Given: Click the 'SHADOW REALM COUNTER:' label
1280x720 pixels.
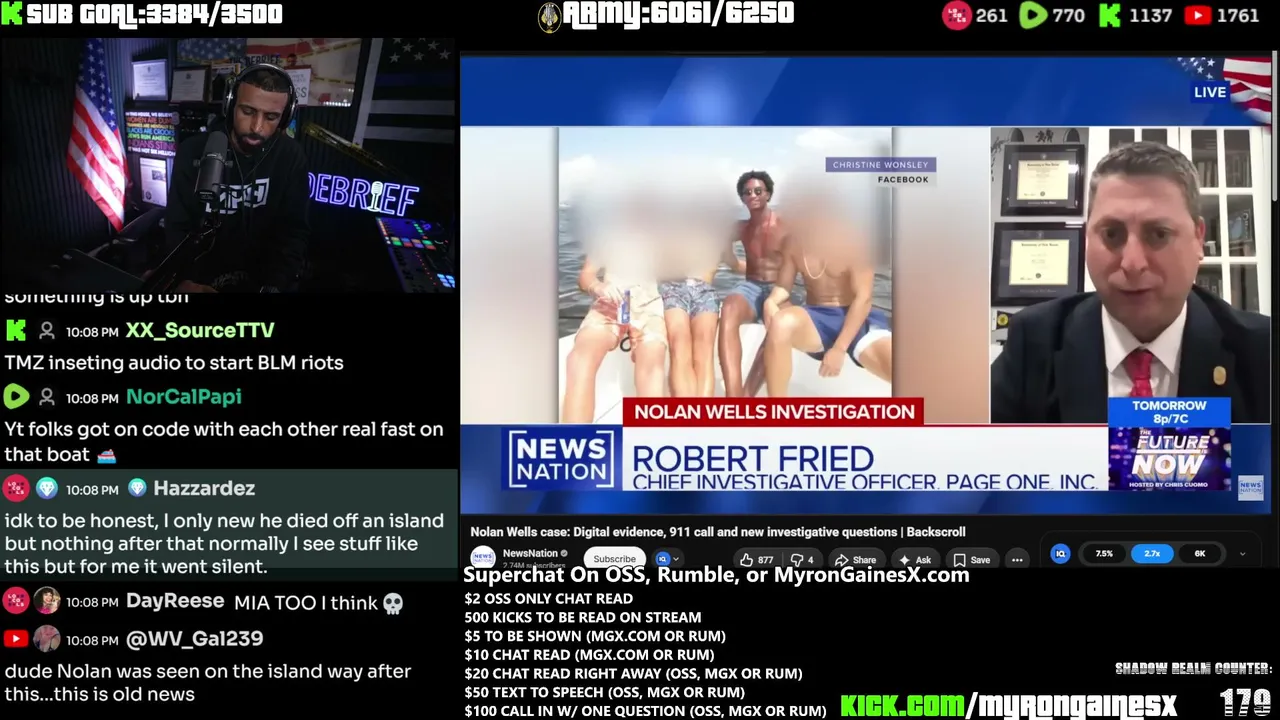Looking at the screenshot, I should (1194, 669).
